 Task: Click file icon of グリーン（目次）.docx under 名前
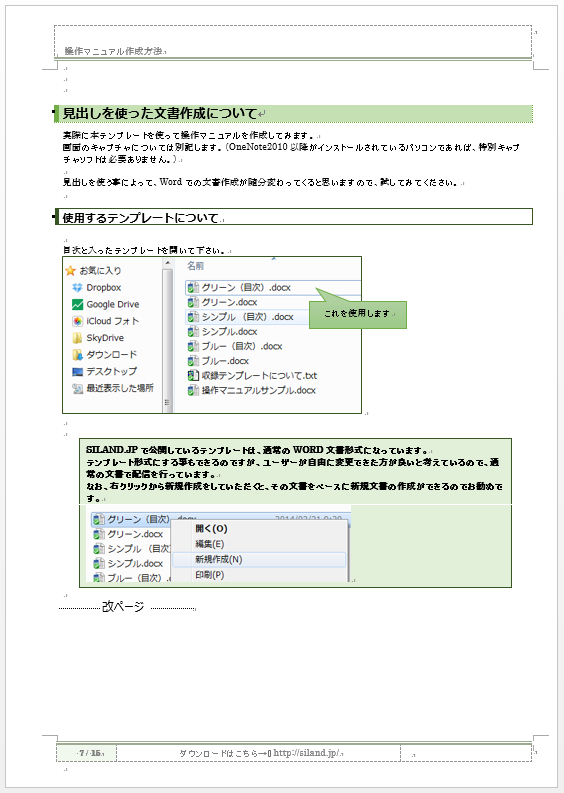[x=193, y=287]
